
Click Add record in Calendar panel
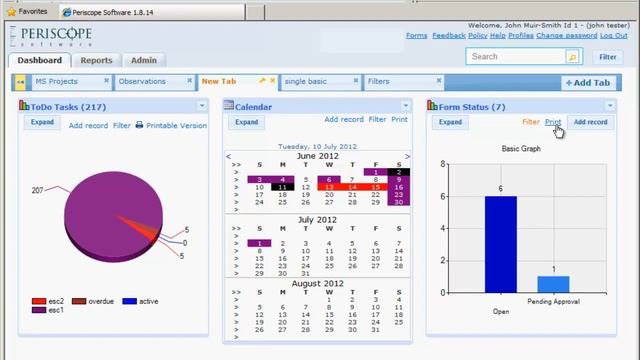pos(344,119)
